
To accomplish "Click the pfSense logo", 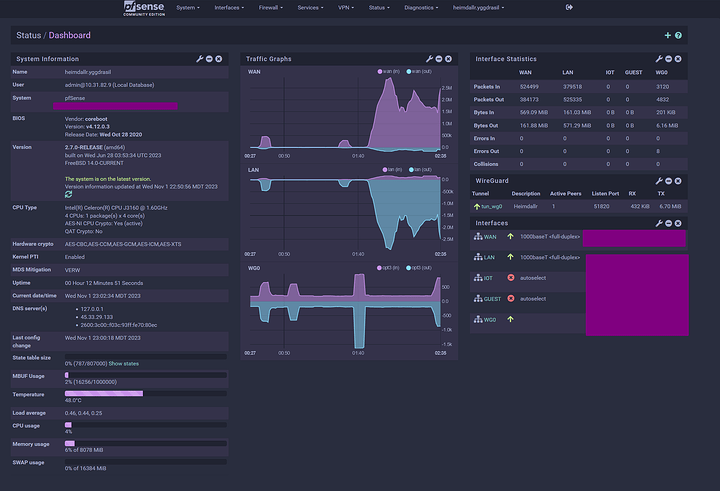I will 144,8.
